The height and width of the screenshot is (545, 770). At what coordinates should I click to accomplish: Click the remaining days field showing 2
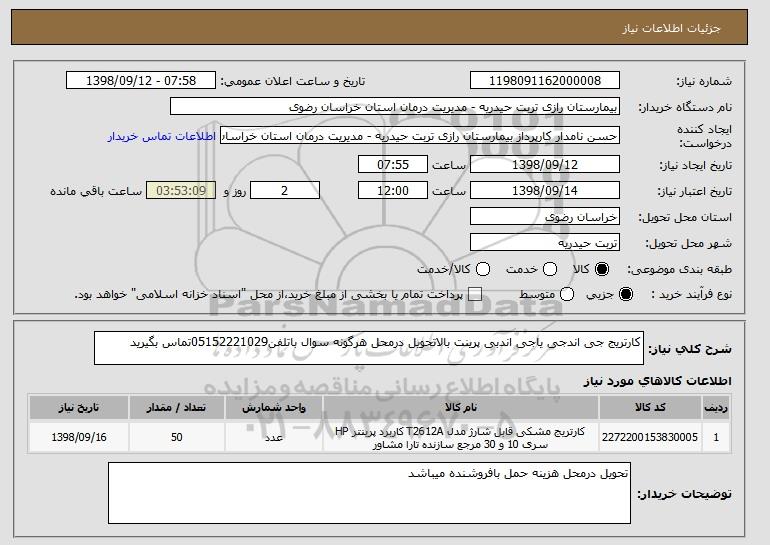click(285, 191)
